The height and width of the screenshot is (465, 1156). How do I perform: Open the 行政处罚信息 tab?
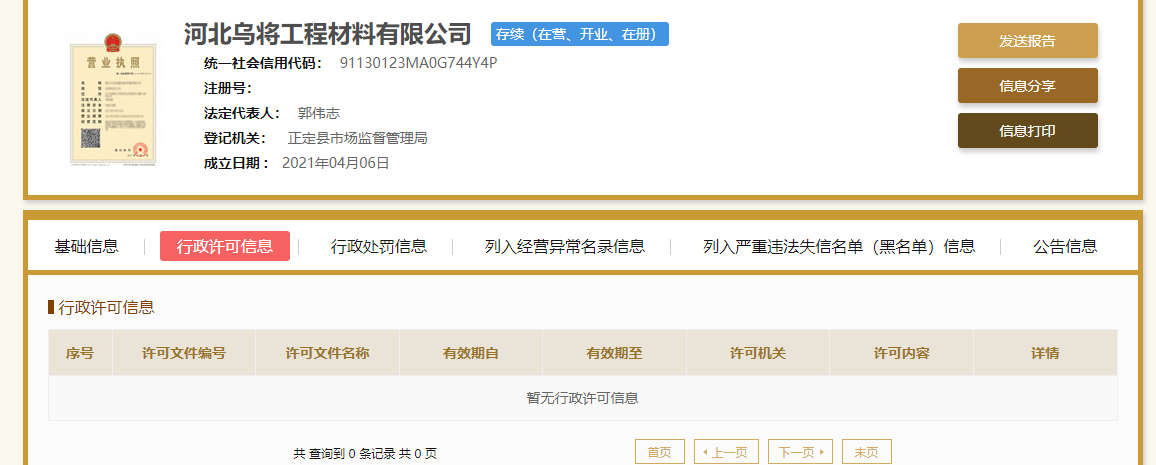pyautogui.click(x=379, y=246)
